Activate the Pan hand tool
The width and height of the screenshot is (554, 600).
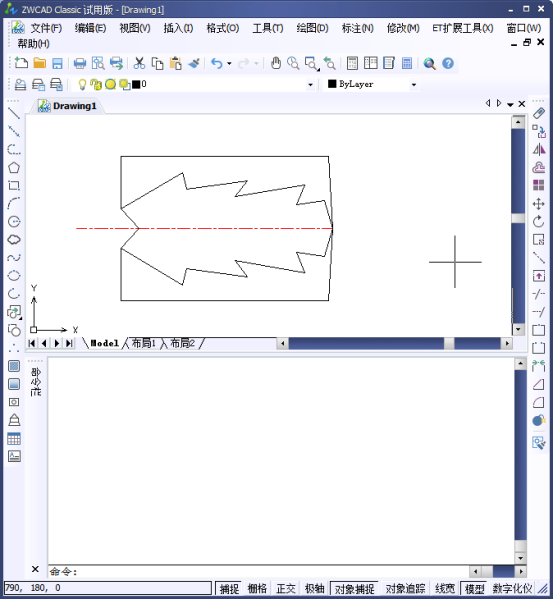275,63
